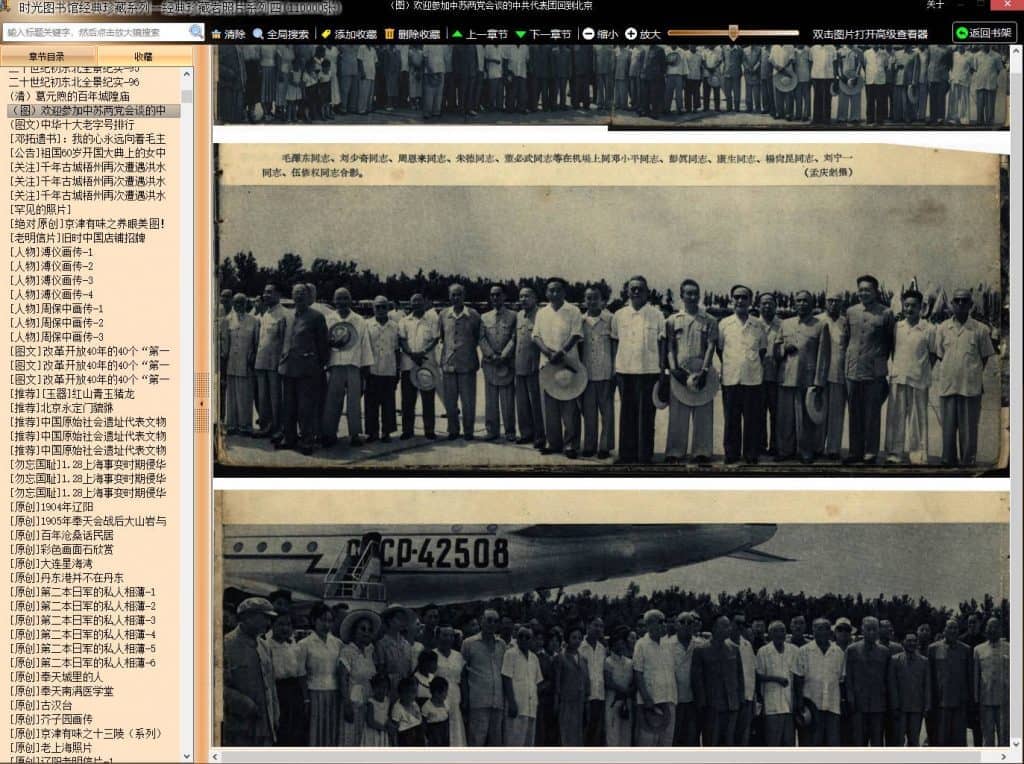
Task: Collapse the sidebar using the splitter handle
Action: (202, 402)
